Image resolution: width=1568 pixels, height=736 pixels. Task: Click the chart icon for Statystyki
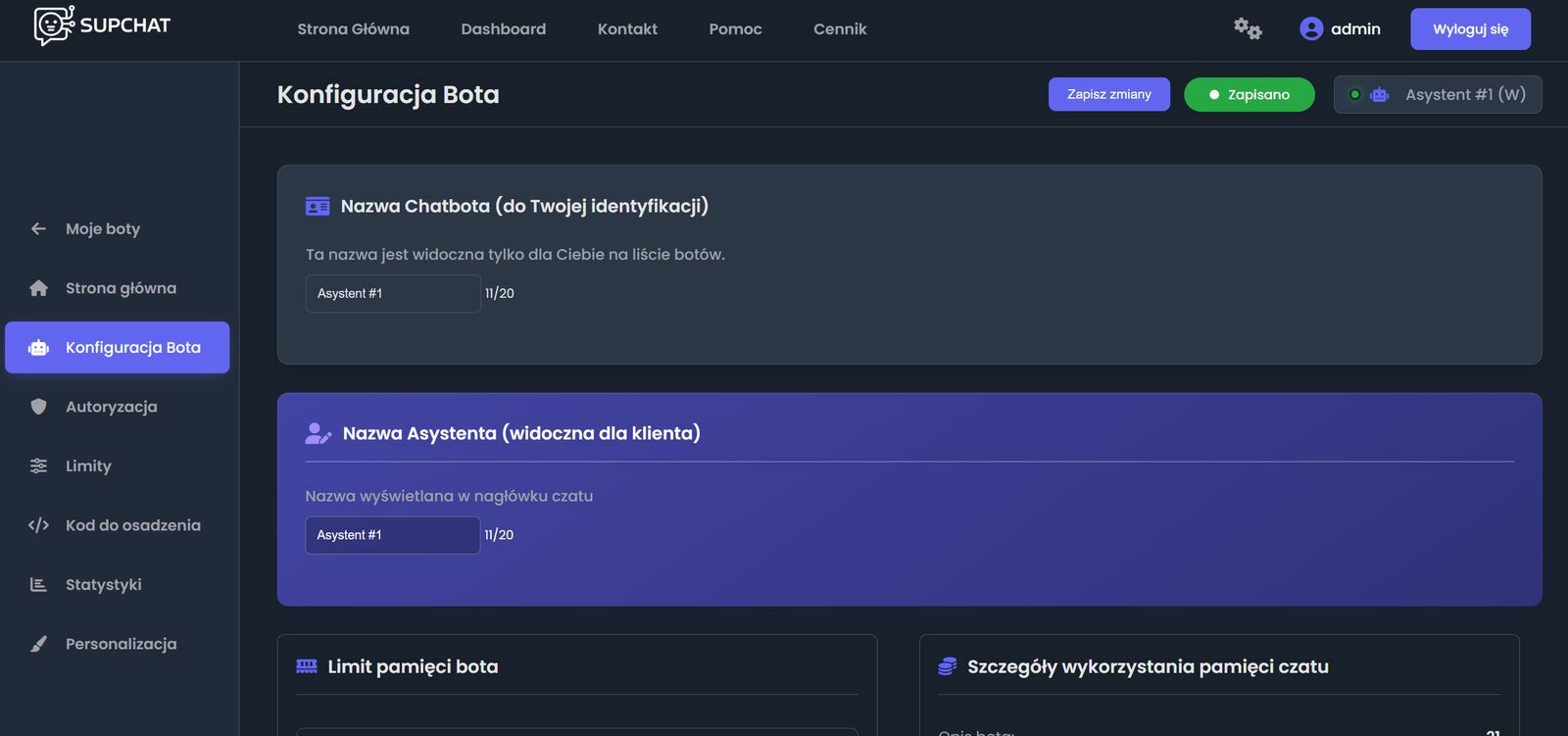pos(38,585)
